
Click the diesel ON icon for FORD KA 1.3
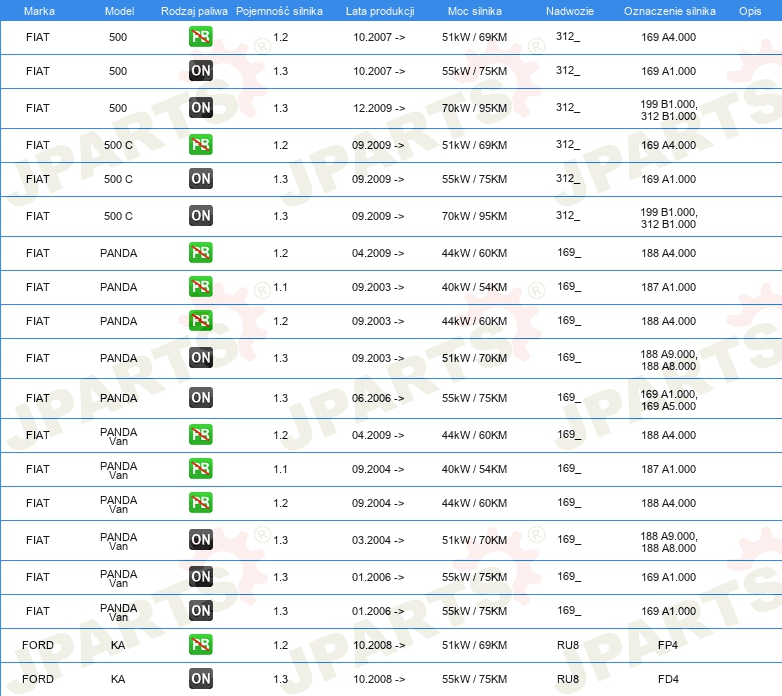[200, 678]
